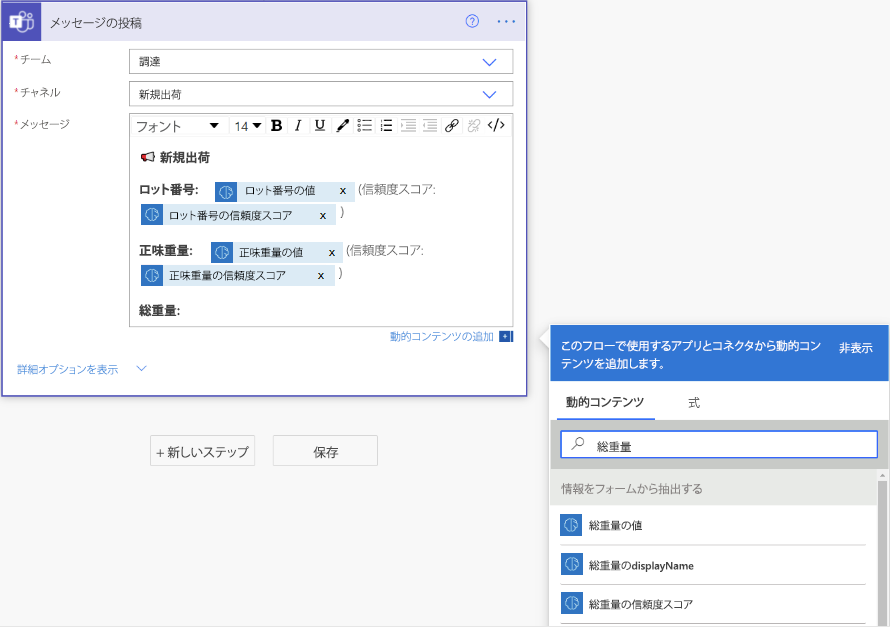Image resolution: width=890 pixels, height=627 pixels.
Task: Click the plus icon beside 動的コンテンツの追加
Action: [506, 336]
